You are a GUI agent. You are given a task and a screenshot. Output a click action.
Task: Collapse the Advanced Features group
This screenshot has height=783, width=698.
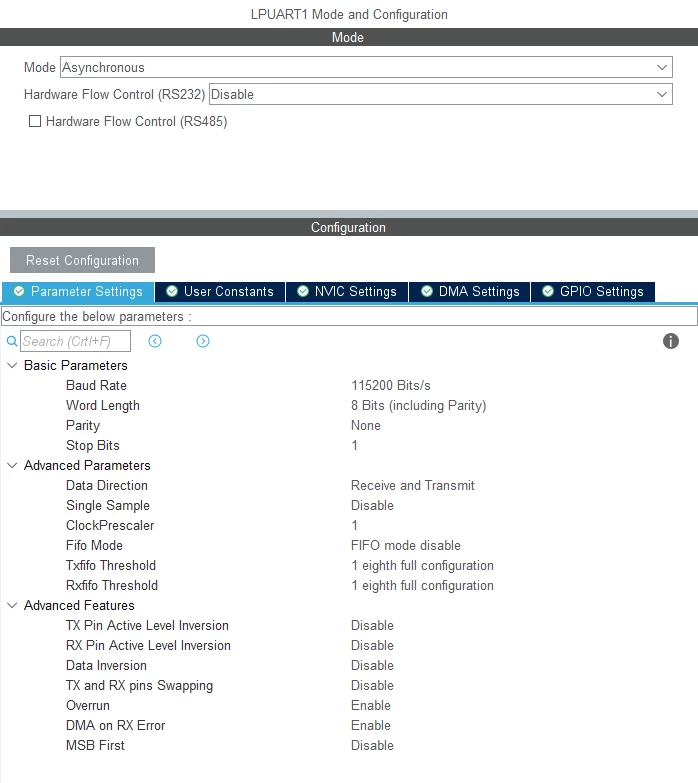[x=12, y=605]
